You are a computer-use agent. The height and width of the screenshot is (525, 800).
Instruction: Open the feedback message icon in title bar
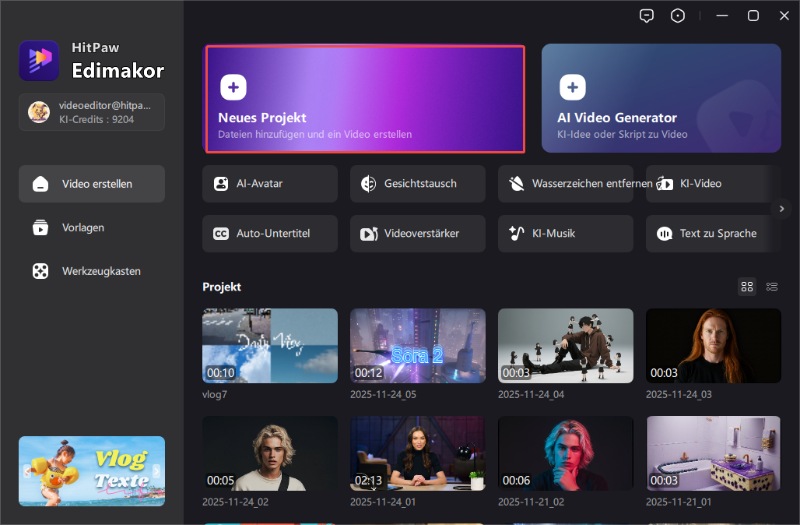tap(647, 16)
